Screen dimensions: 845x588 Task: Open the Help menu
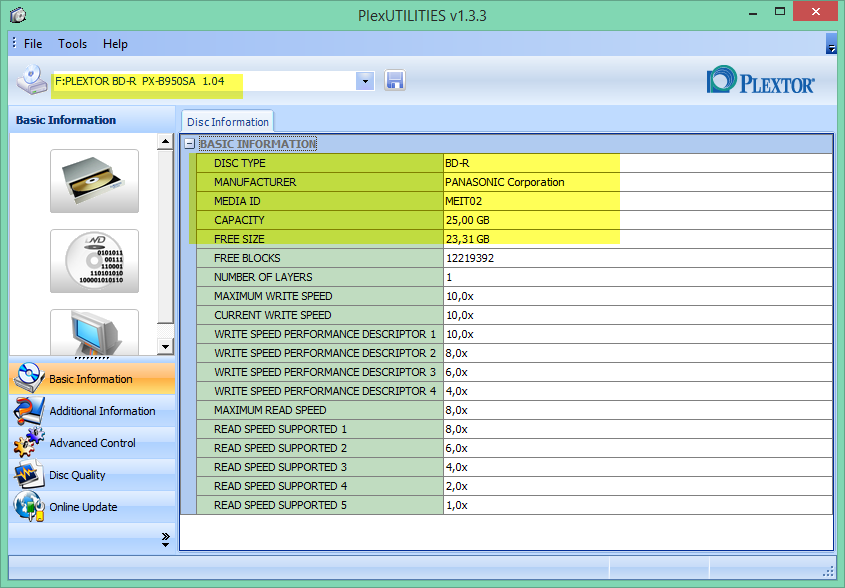pos(115,44)
